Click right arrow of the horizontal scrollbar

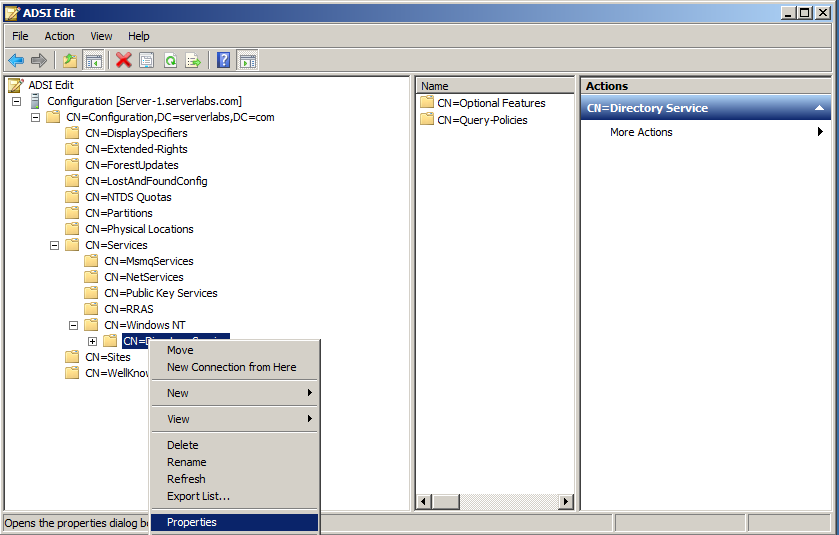pyautogui.click(x=566, y=501)
